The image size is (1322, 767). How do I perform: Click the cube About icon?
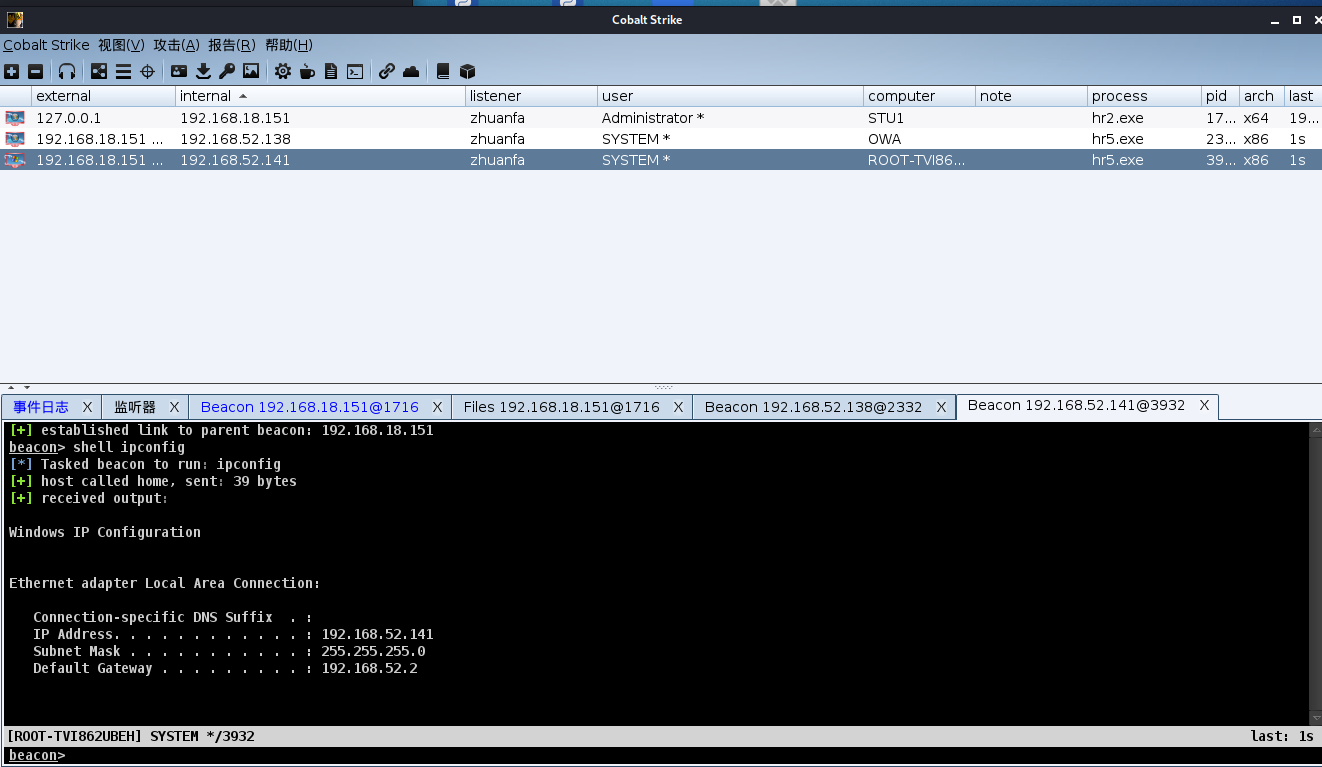[467, 71]
